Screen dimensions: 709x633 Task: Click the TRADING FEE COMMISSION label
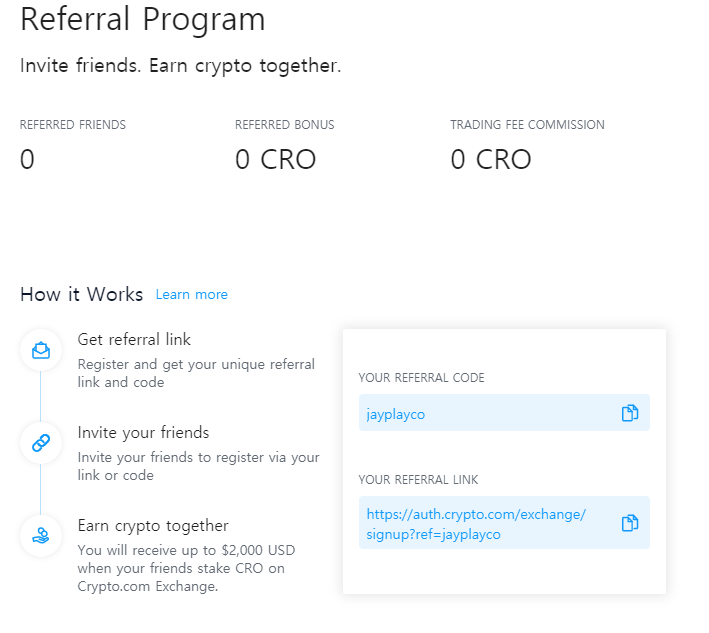527,125
